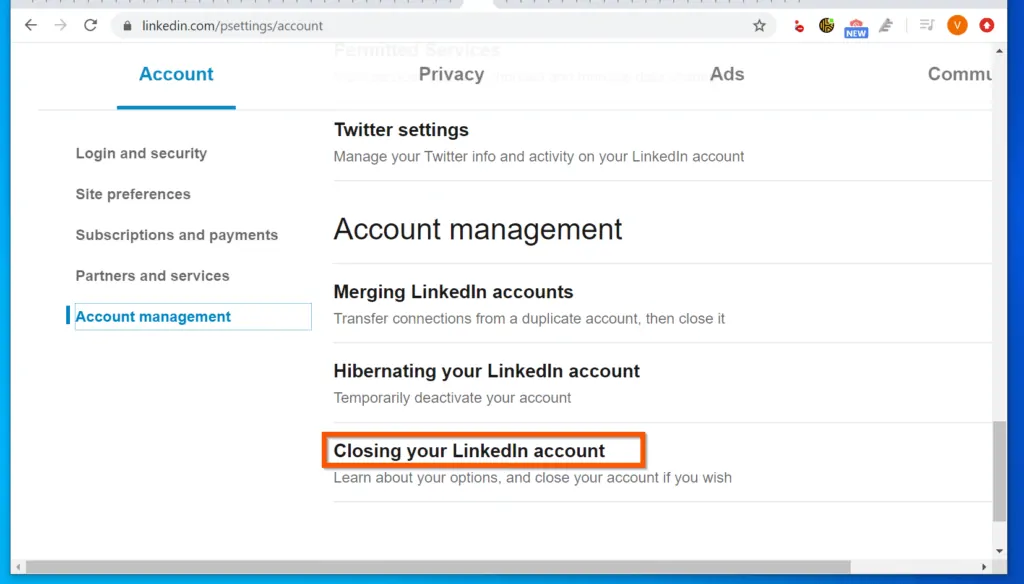Click the extension icon with NEW badge
The width and height of the screenshot is (1024, 584).
coord(856,26)
